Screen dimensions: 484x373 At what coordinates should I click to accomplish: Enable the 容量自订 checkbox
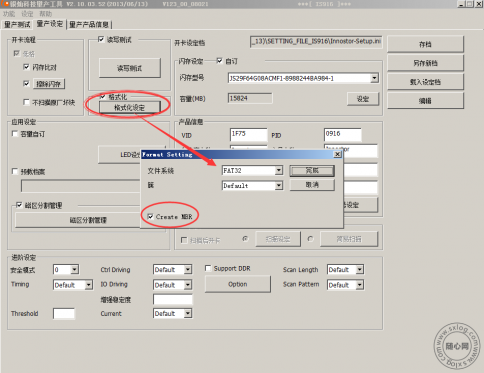pyautogui.click(x=15, y=134)
